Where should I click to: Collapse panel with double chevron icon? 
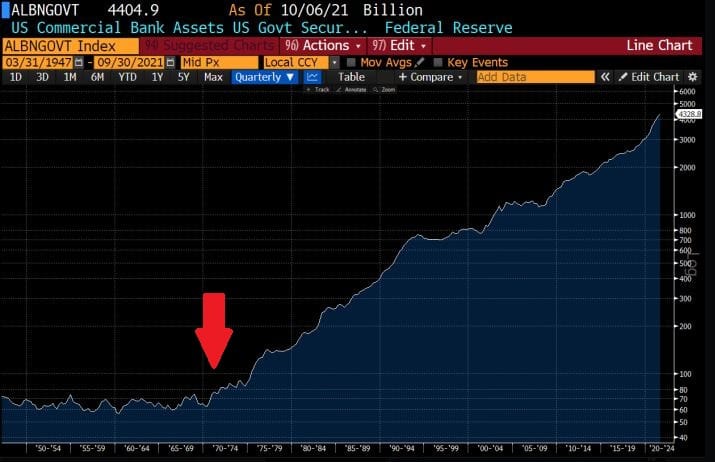[605, 77]
